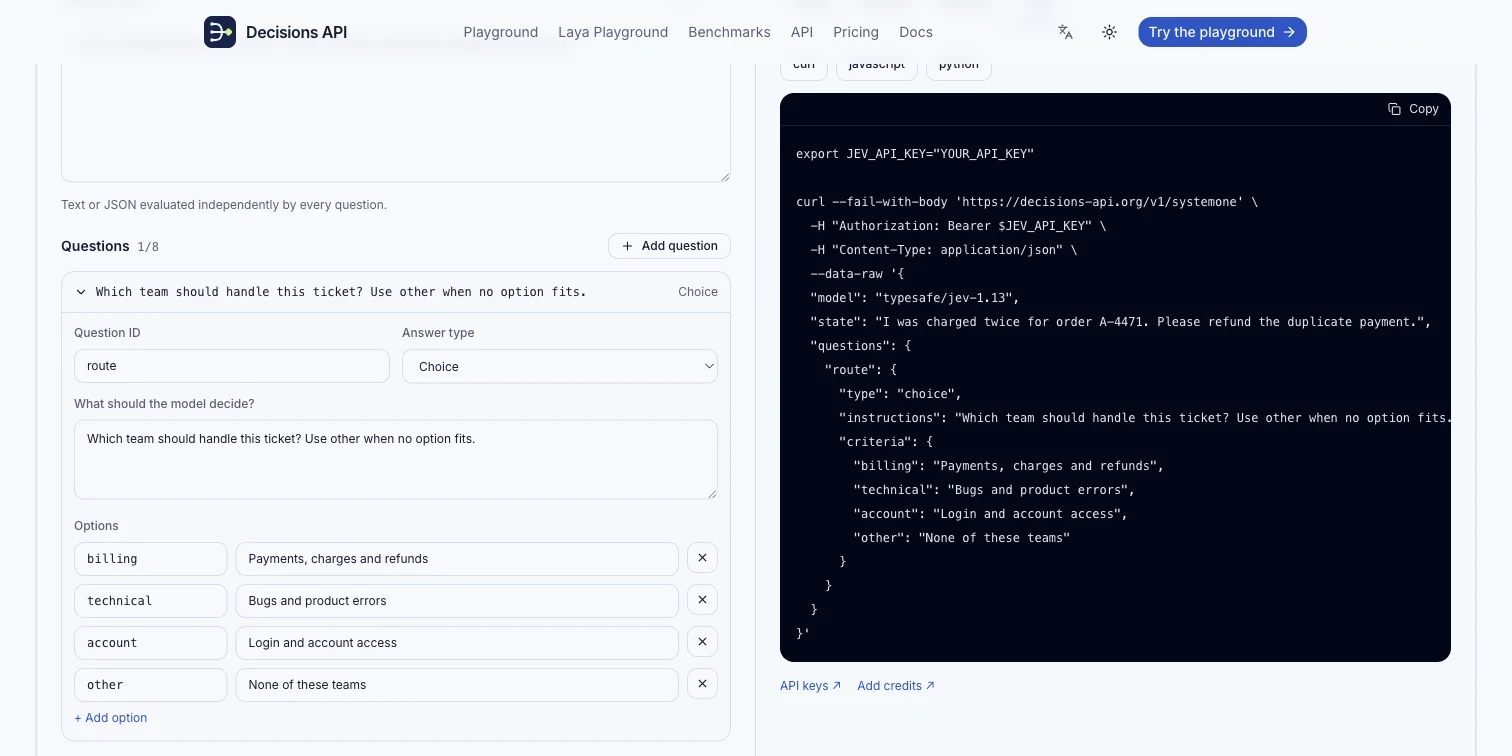Select API in the top navigation
This screenshot has height=756, width=1512.
(802, 32)
